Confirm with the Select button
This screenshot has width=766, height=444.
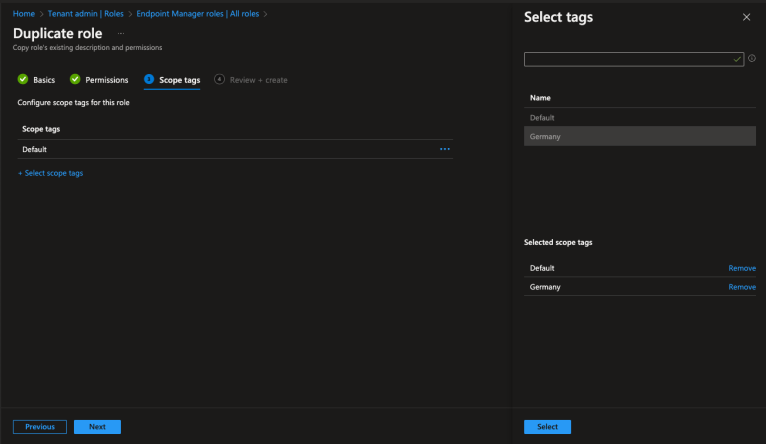547,427
